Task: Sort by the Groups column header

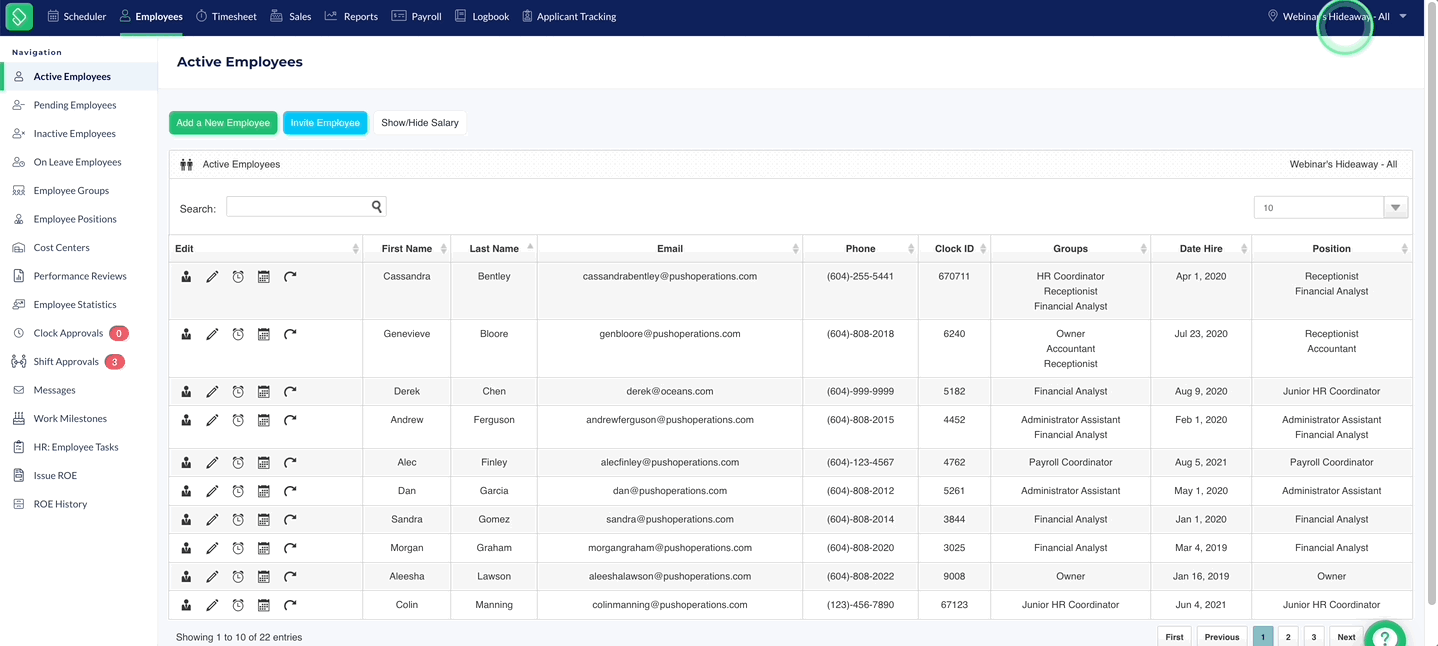Action: pos(1070,248)
